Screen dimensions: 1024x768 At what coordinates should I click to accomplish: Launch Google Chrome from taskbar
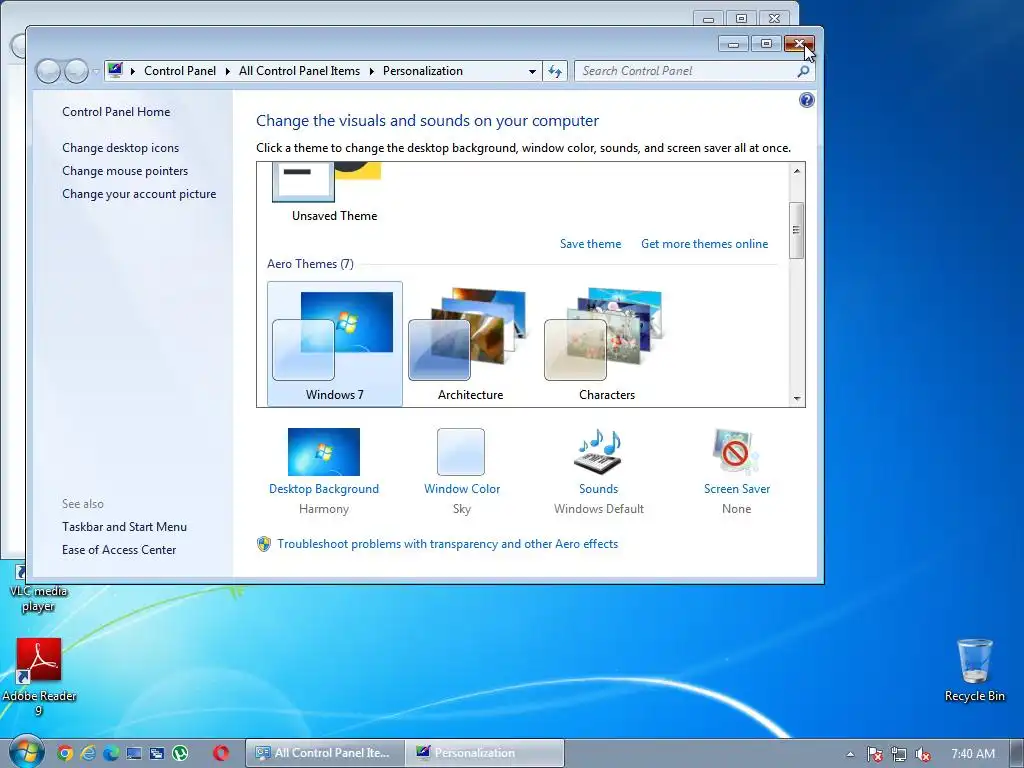[65, 753]
